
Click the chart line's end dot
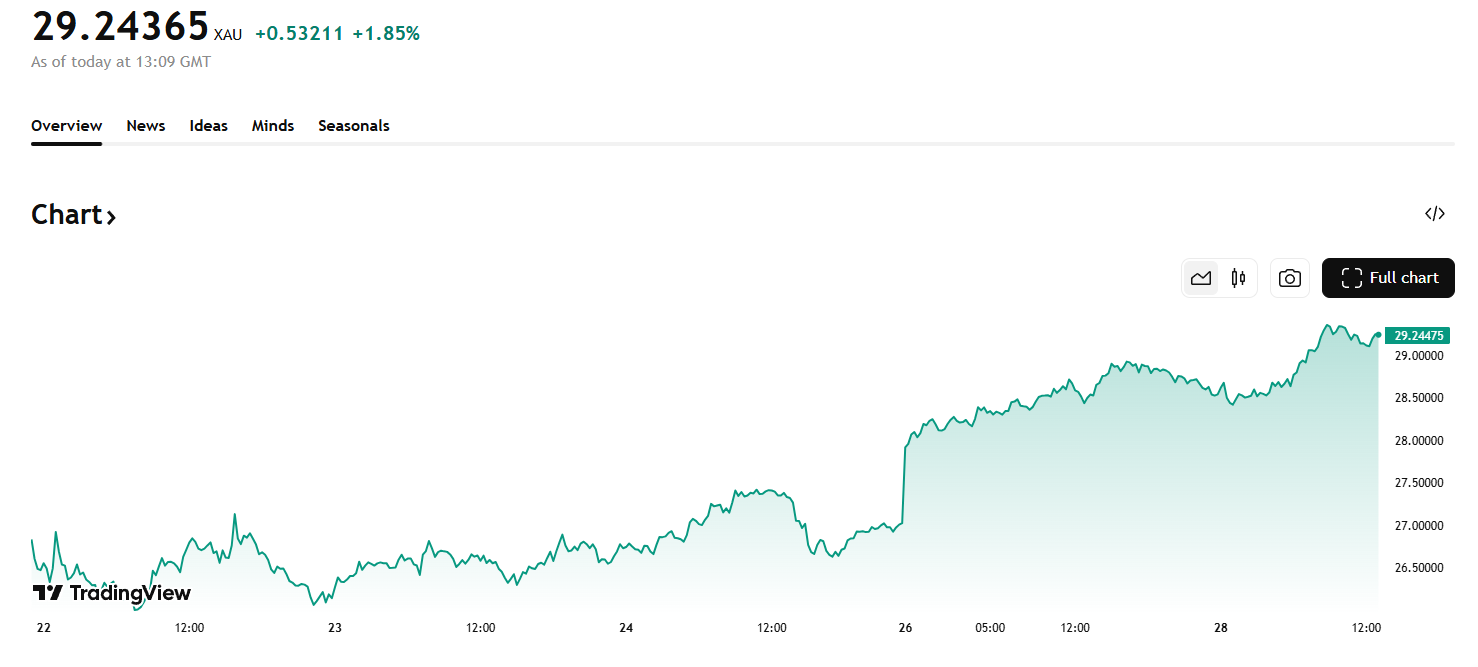pos(1379,335)
